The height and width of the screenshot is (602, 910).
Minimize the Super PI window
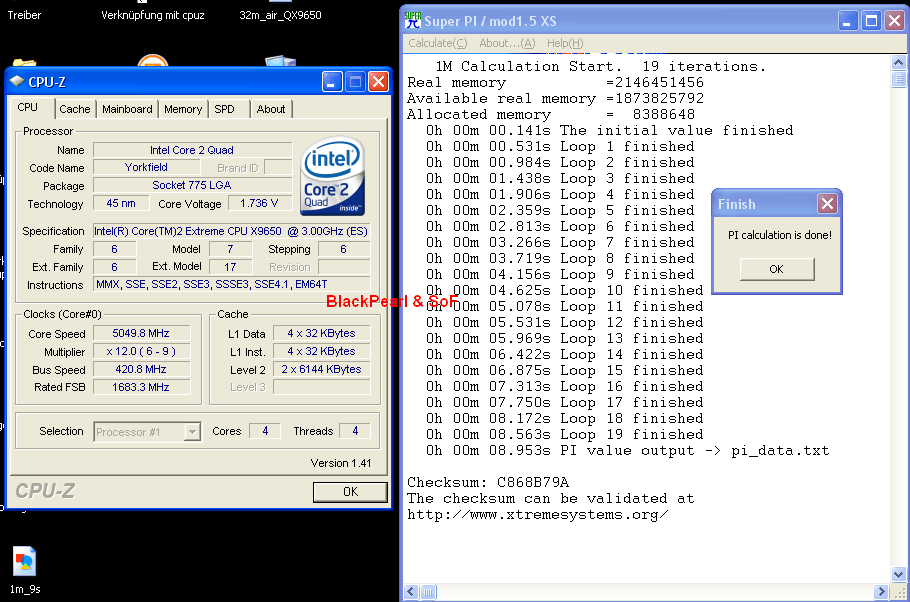[848, 21]
